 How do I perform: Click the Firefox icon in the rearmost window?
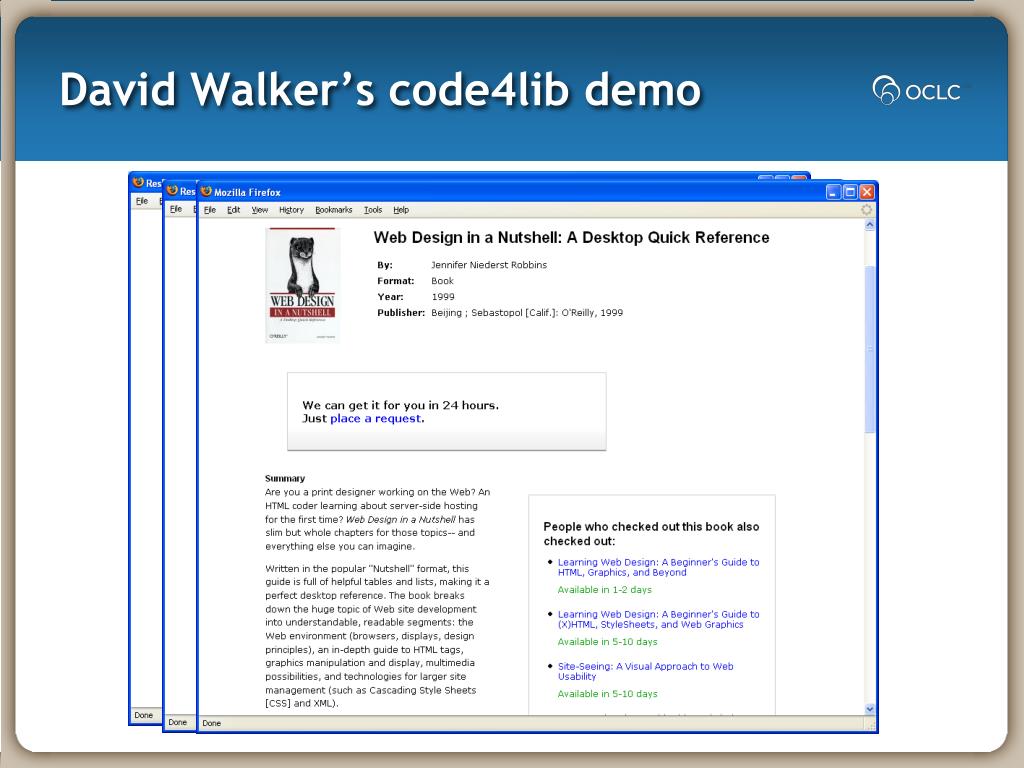pos(138,182)
